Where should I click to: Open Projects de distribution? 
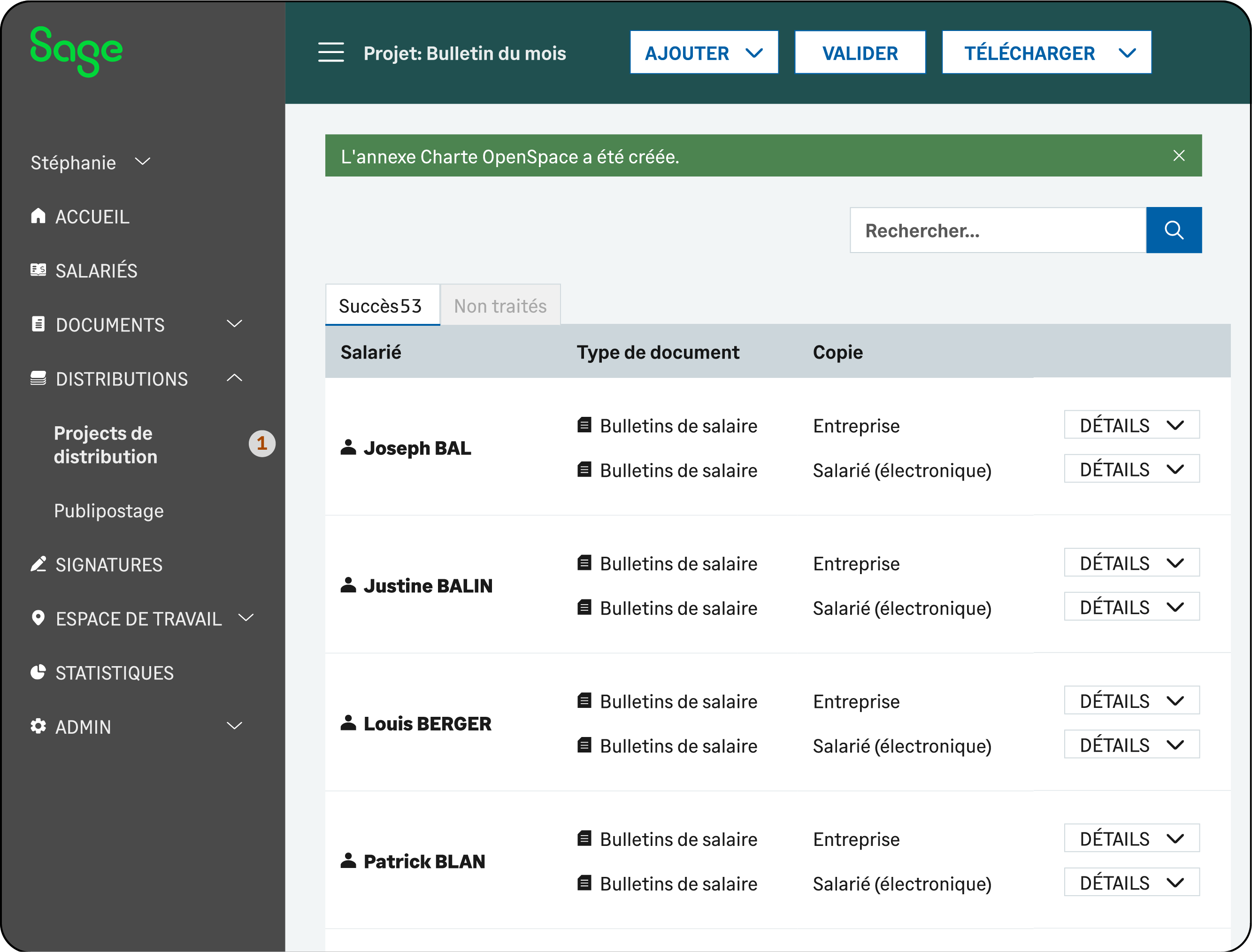(x=106, y=445)
